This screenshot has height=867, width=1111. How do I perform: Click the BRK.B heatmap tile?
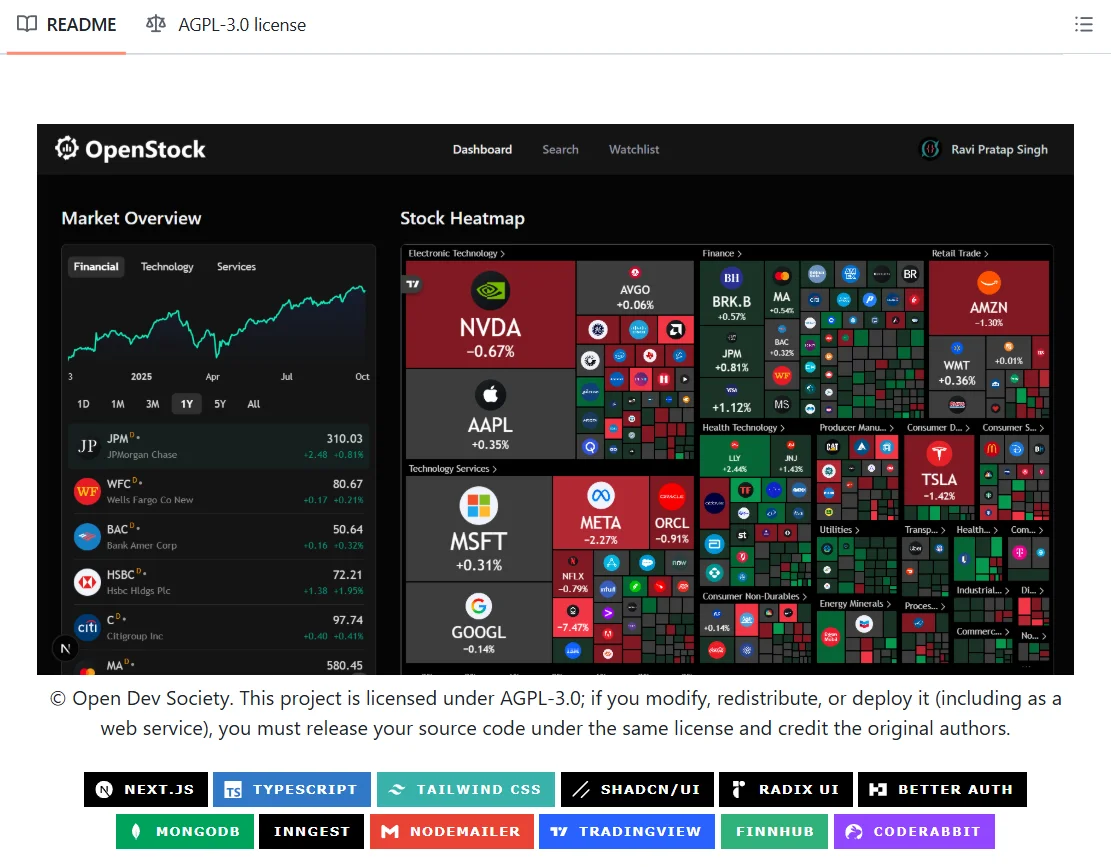pos(731,293)
